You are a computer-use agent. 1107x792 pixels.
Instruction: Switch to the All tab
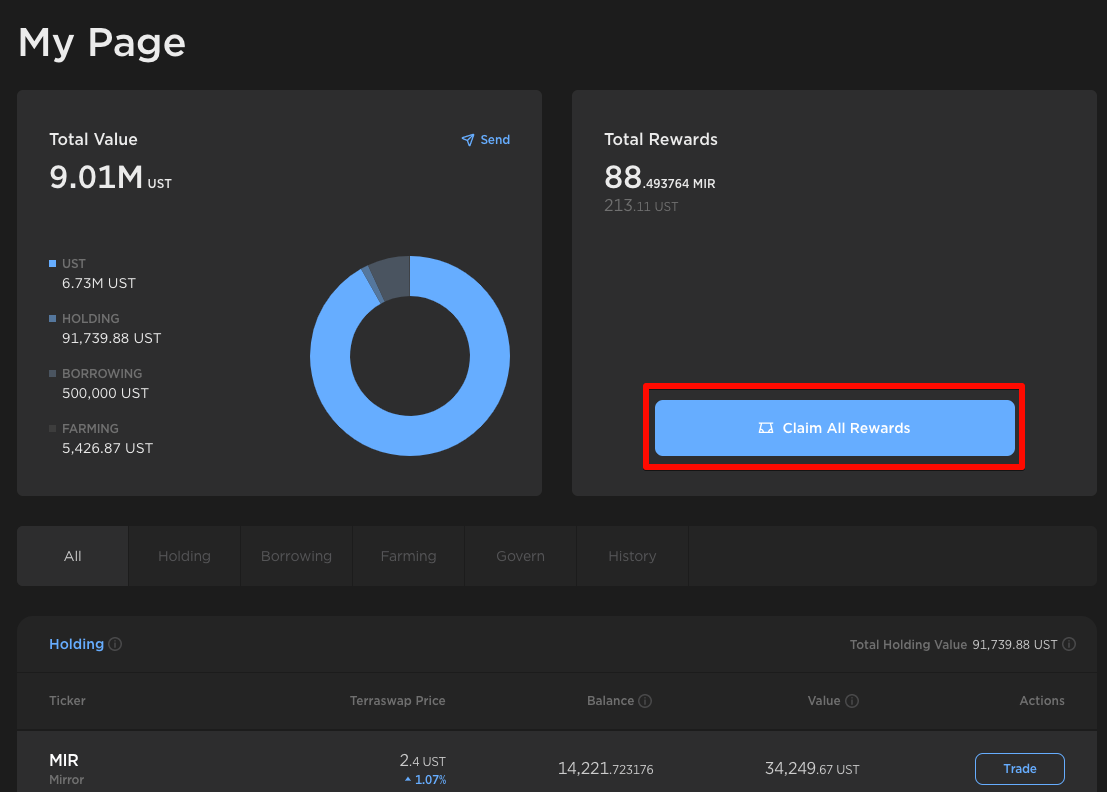(x=73, y=556)
